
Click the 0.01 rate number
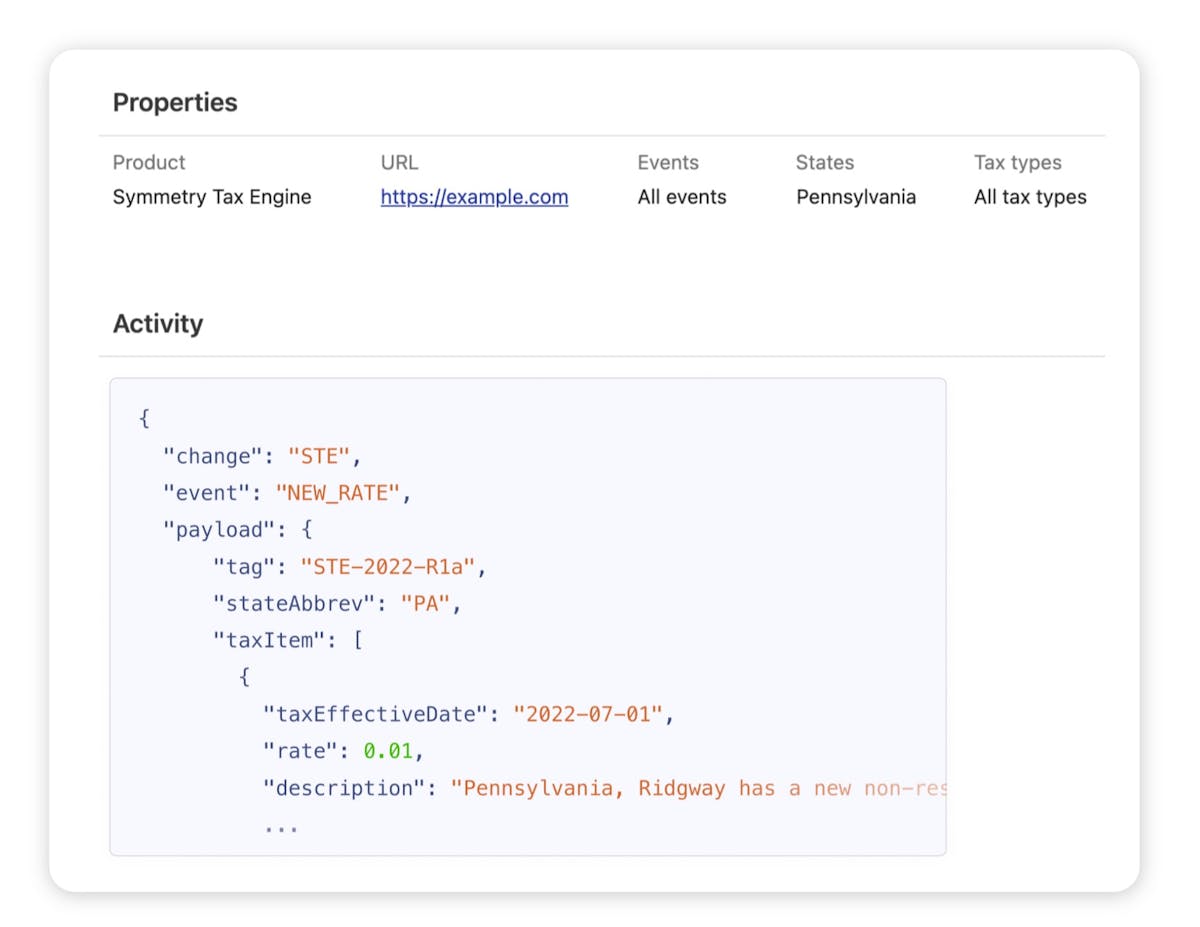(x=387, y=752)
